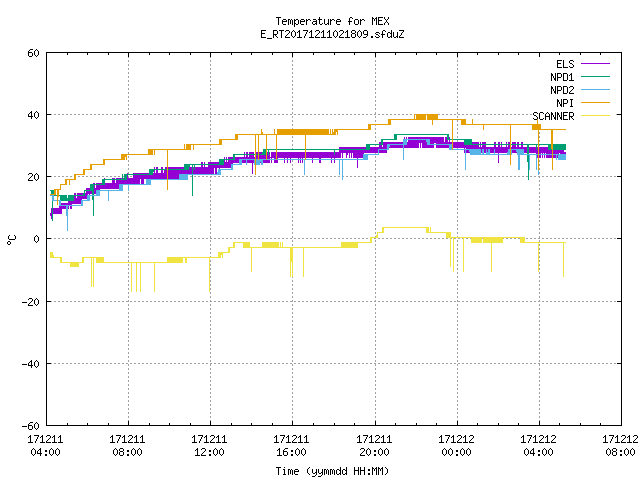Screen dimensions: 640x480
Task: Click the x-axis label 171212 00:00
Action: [456, 446]
